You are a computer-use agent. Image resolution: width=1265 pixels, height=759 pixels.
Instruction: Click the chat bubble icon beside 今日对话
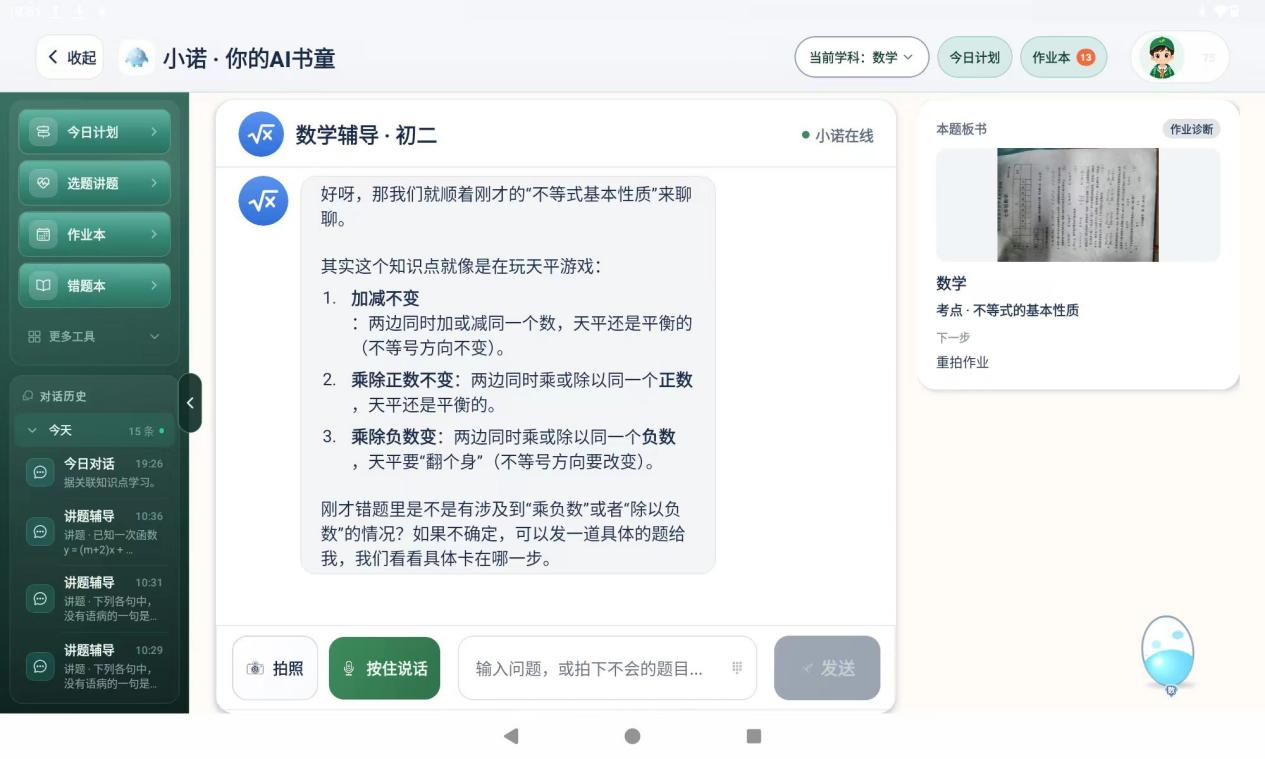coord(40,472)
